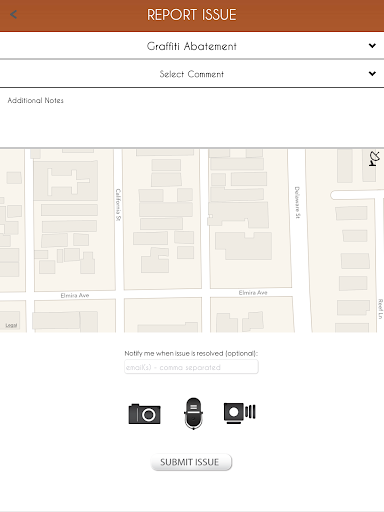Click the Additional Notes text area
Image resolution: width=384 pixels, height=512 pixels.
(x=192, y=118)
